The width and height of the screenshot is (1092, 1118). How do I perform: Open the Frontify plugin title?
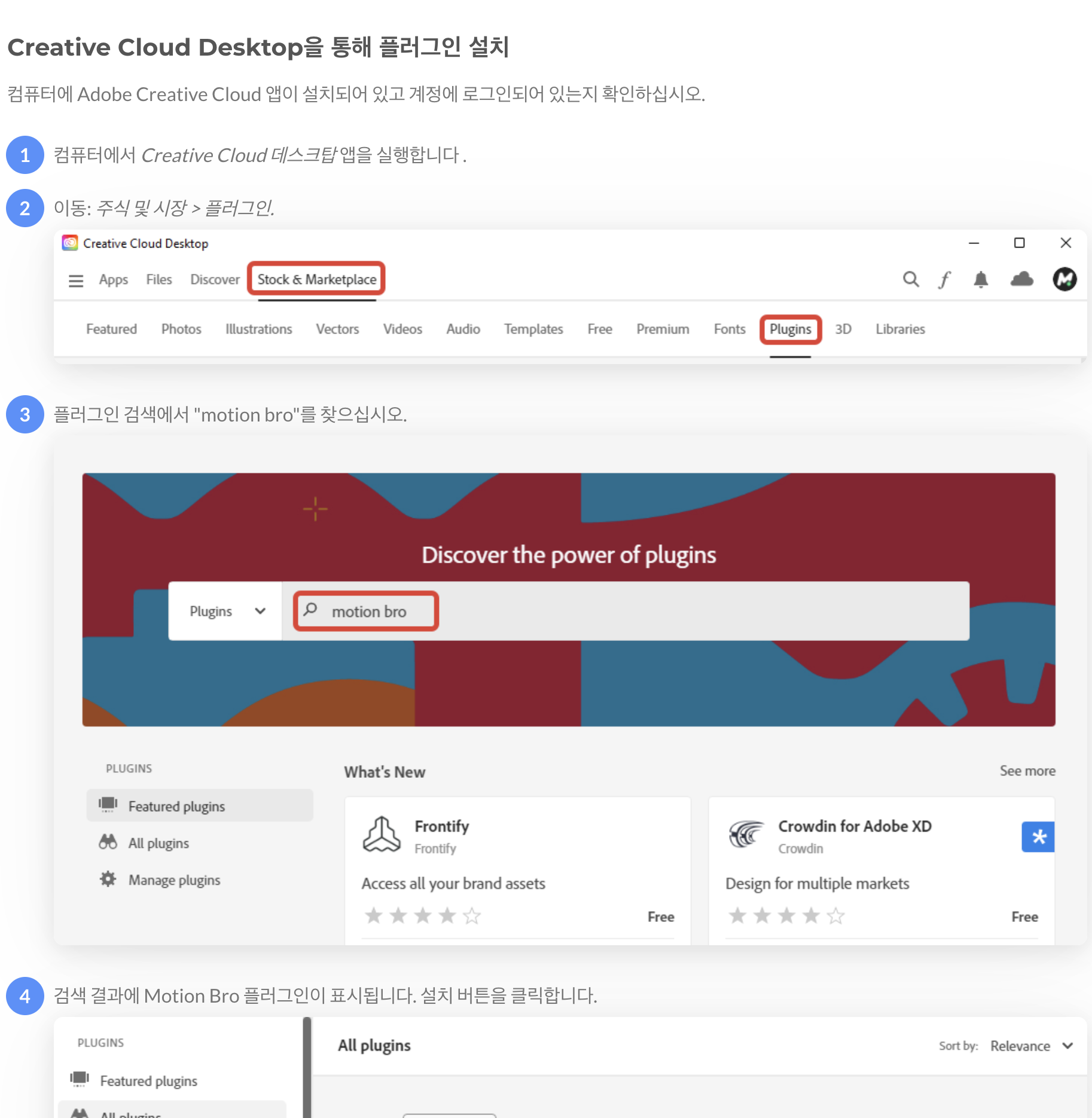(x=442, y=826)
